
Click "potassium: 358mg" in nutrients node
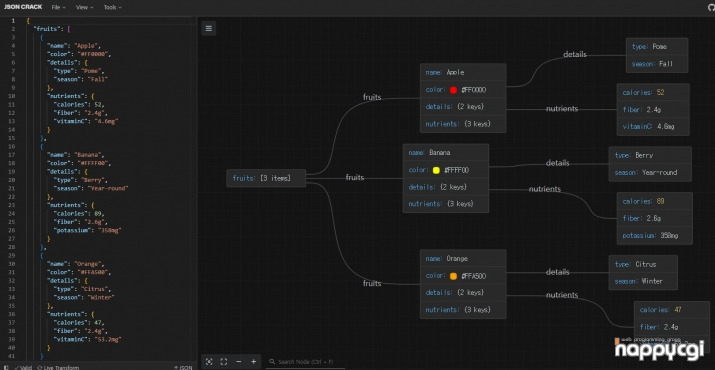point(655,235)
